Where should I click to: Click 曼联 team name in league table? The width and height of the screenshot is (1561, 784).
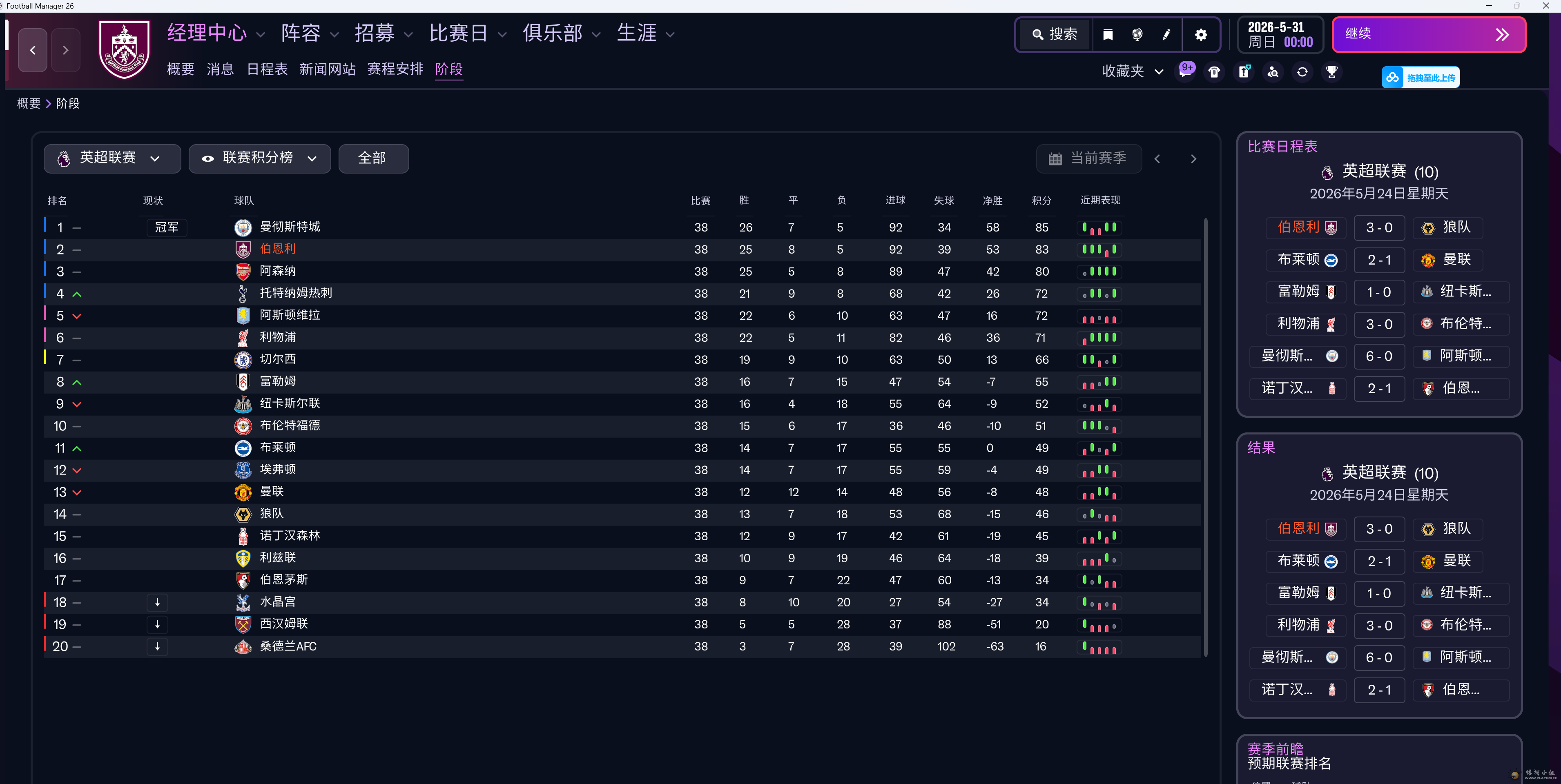(272, 491)
